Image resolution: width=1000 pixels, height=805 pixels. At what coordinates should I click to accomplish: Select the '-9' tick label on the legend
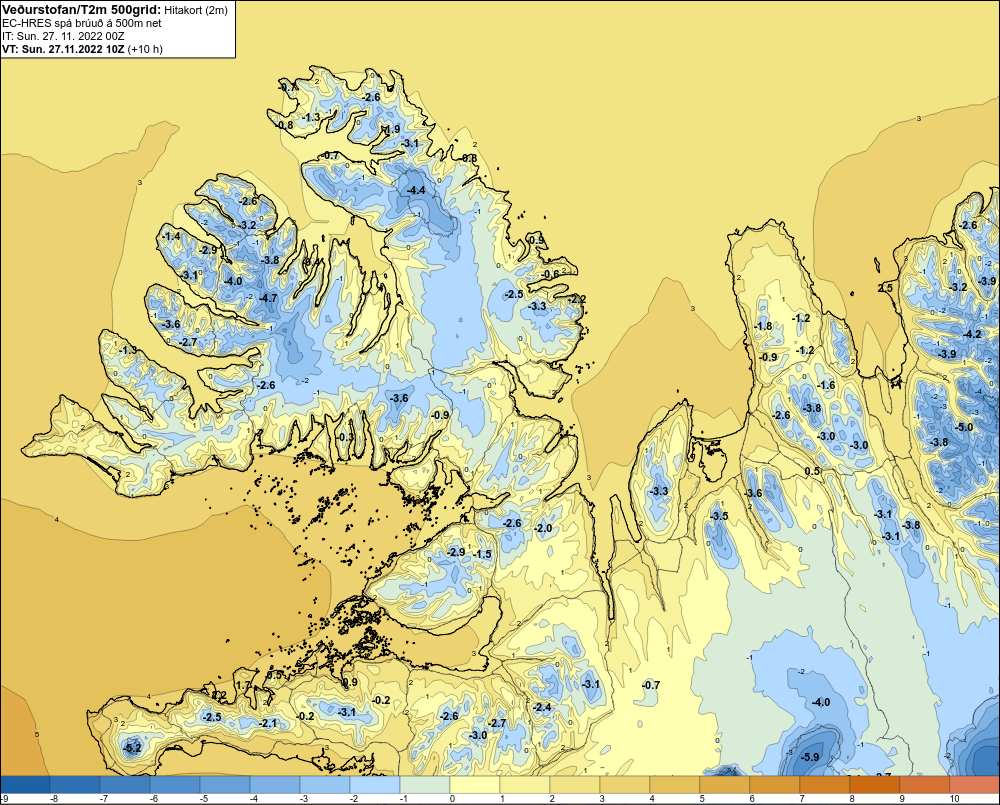point(5,799)
